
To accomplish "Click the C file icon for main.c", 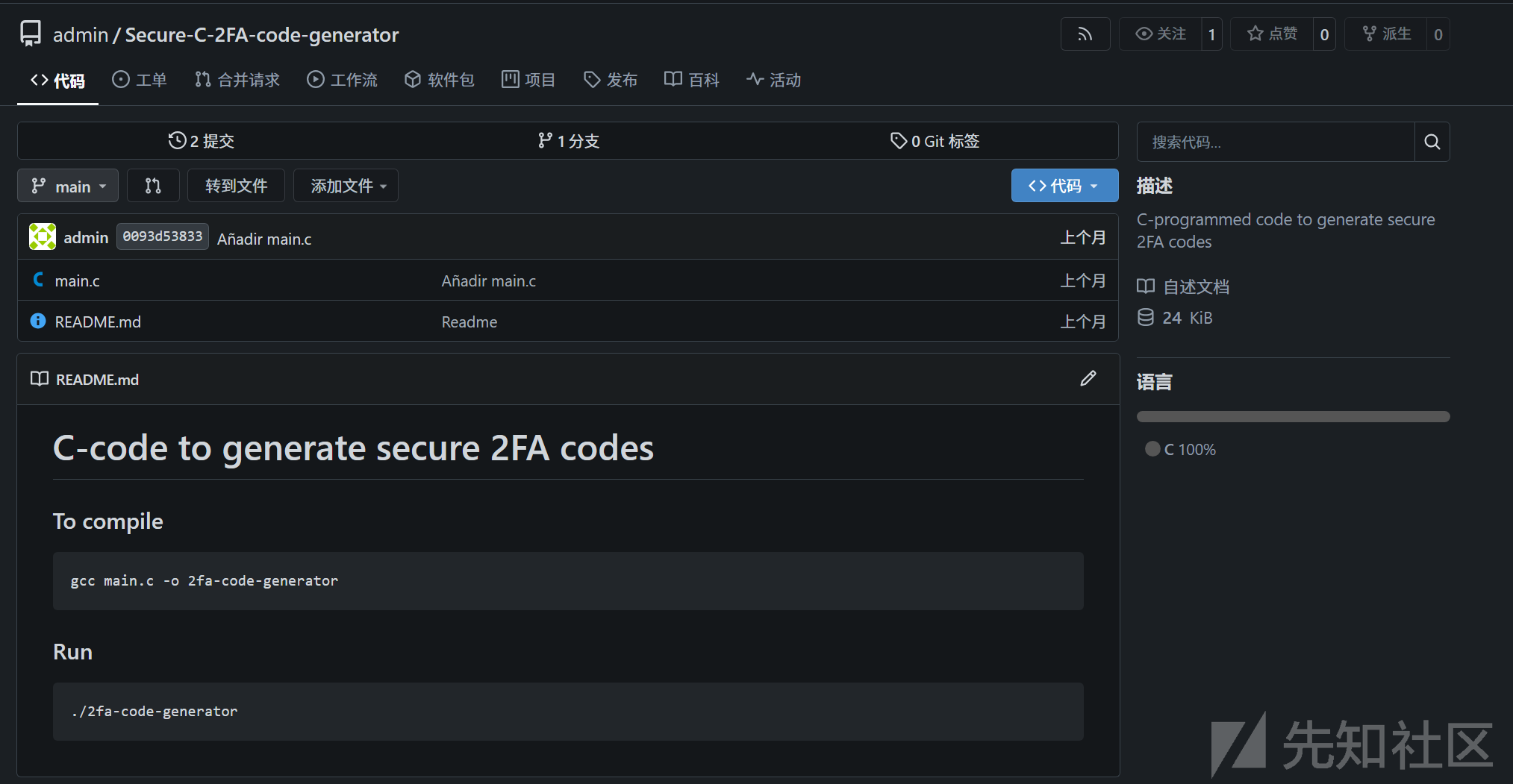I will 39,280.
